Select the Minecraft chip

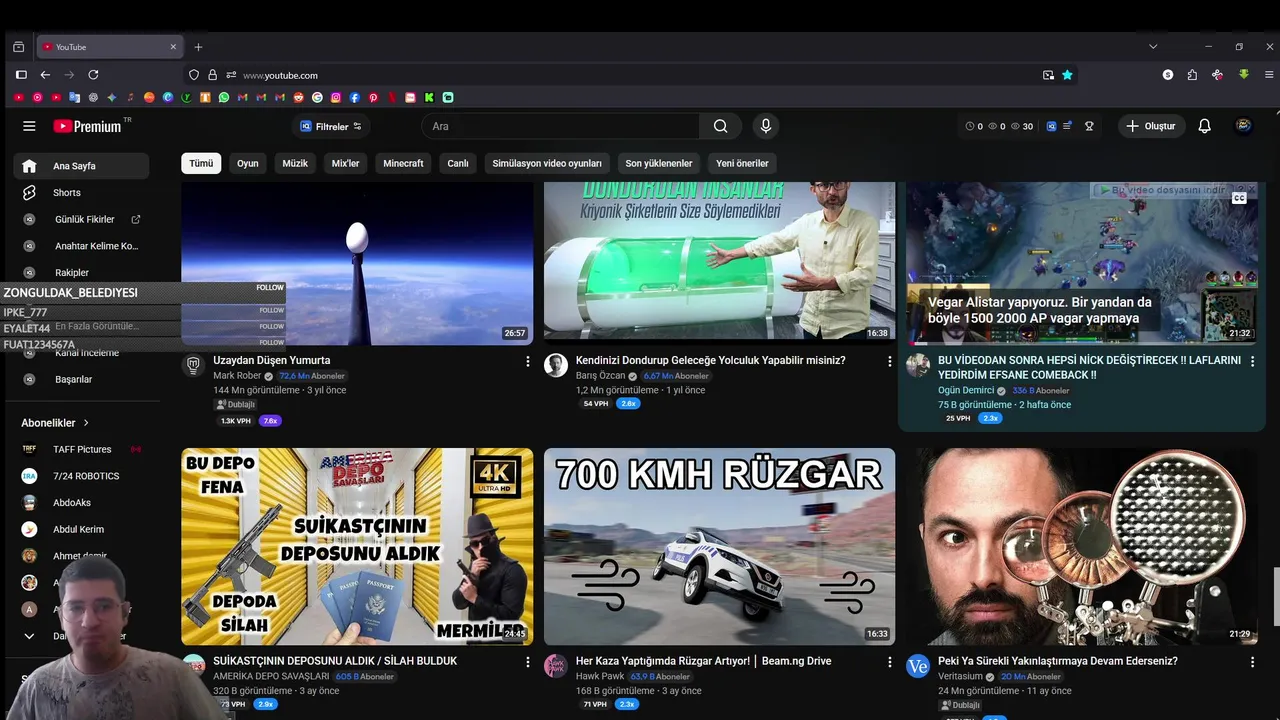403,163
